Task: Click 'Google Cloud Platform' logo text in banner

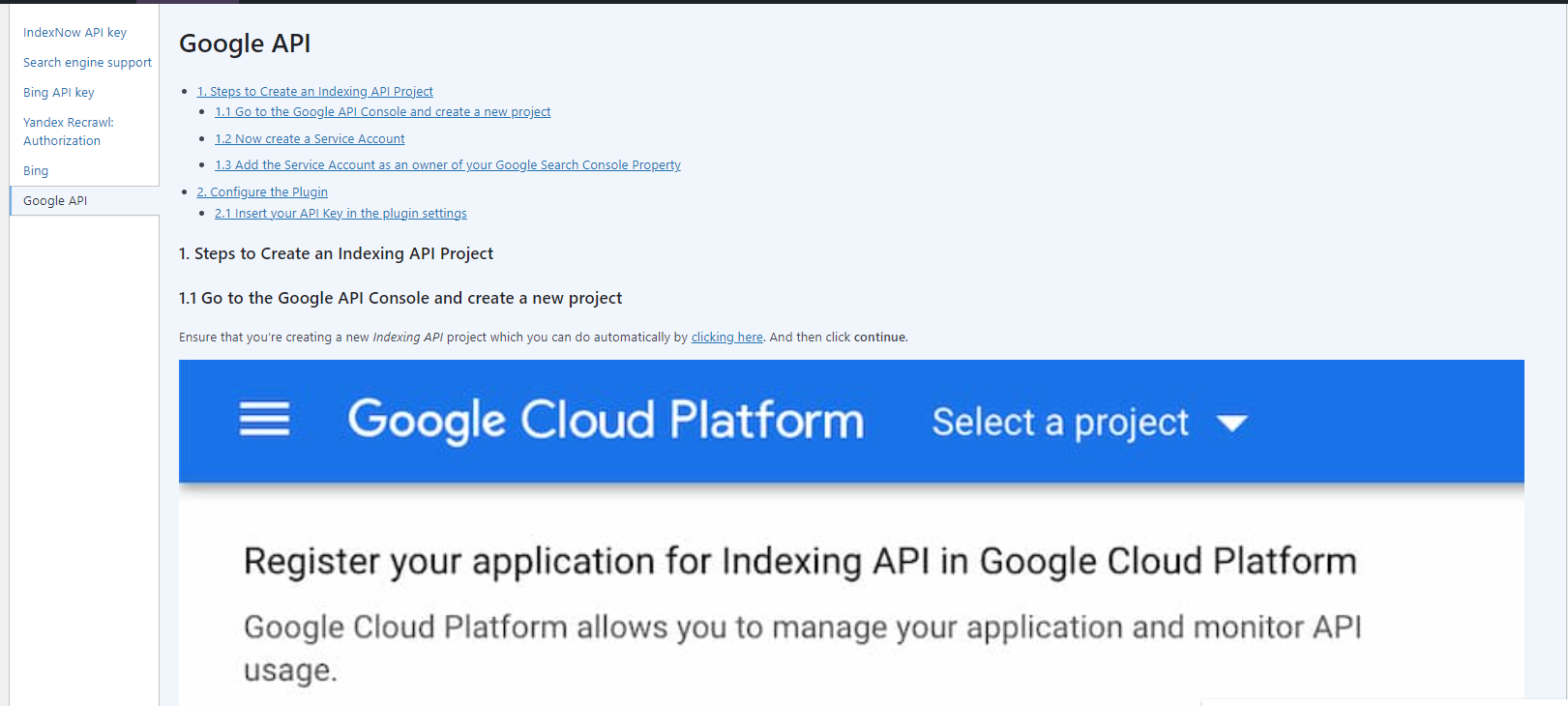Action: click(x=606, y=421)
